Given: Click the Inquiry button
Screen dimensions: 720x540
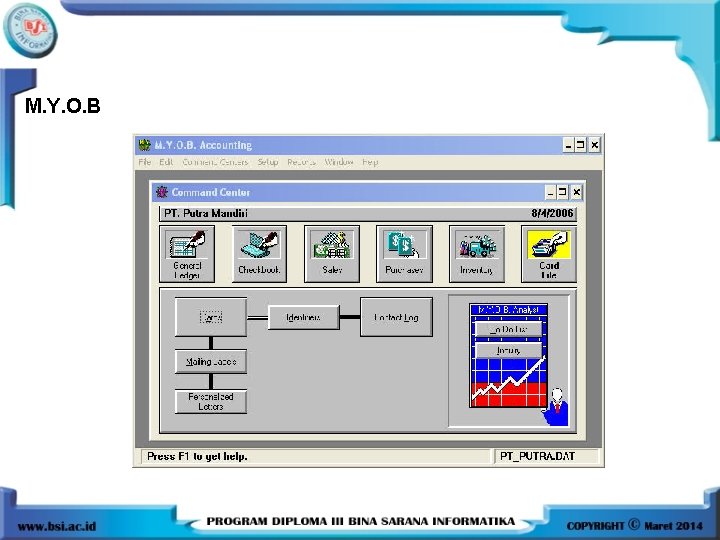Looking at the screenshot, I should click(x=508, y=350).
